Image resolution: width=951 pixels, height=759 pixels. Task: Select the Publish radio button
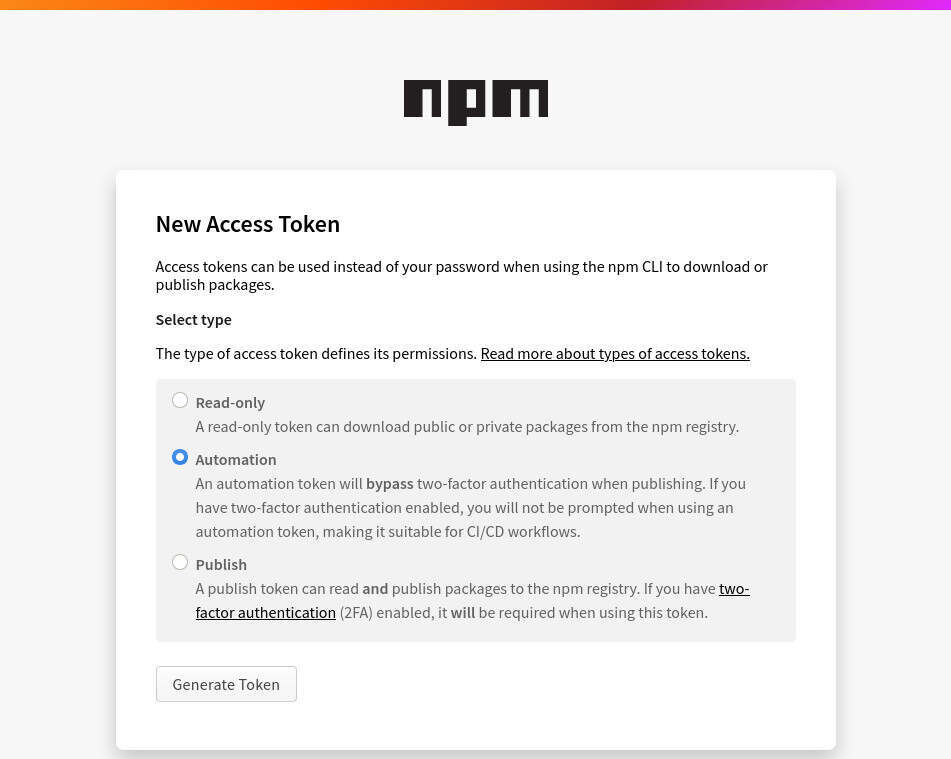pos(180,563)
